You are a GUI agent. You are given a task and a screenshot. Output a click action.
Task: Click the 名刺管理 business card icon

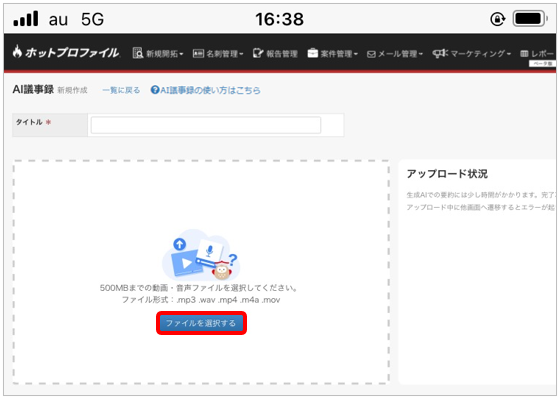[x=198, y=53]
